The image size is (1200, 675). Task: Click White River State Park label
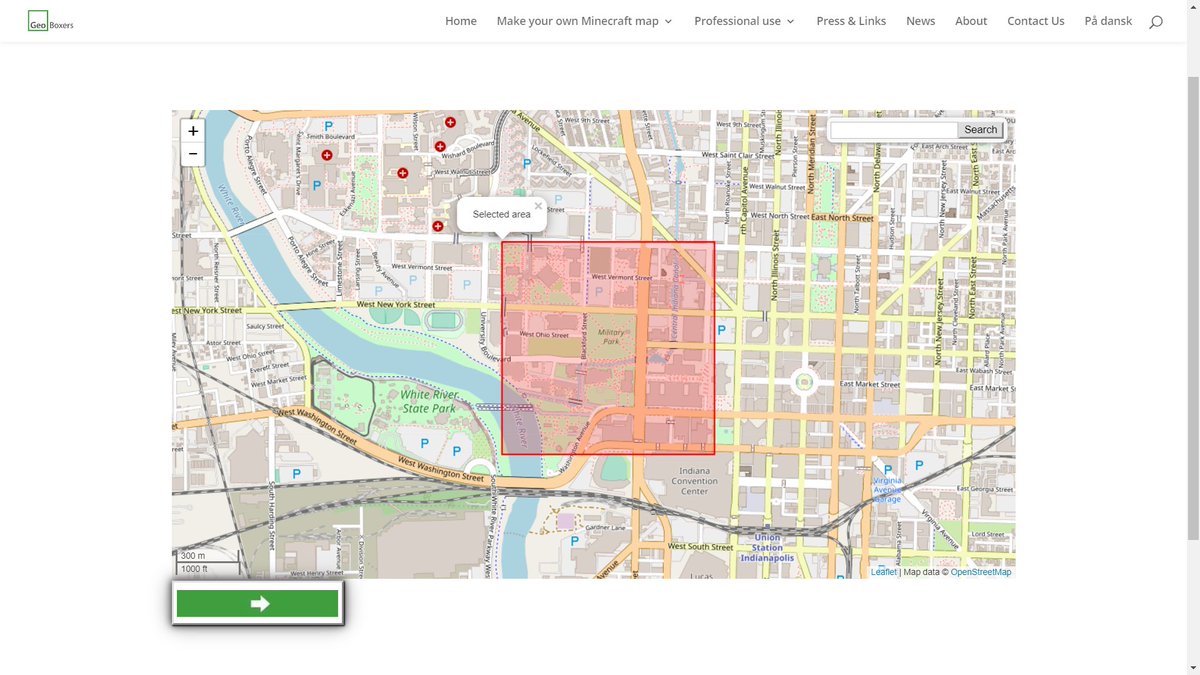coord(428,401)
